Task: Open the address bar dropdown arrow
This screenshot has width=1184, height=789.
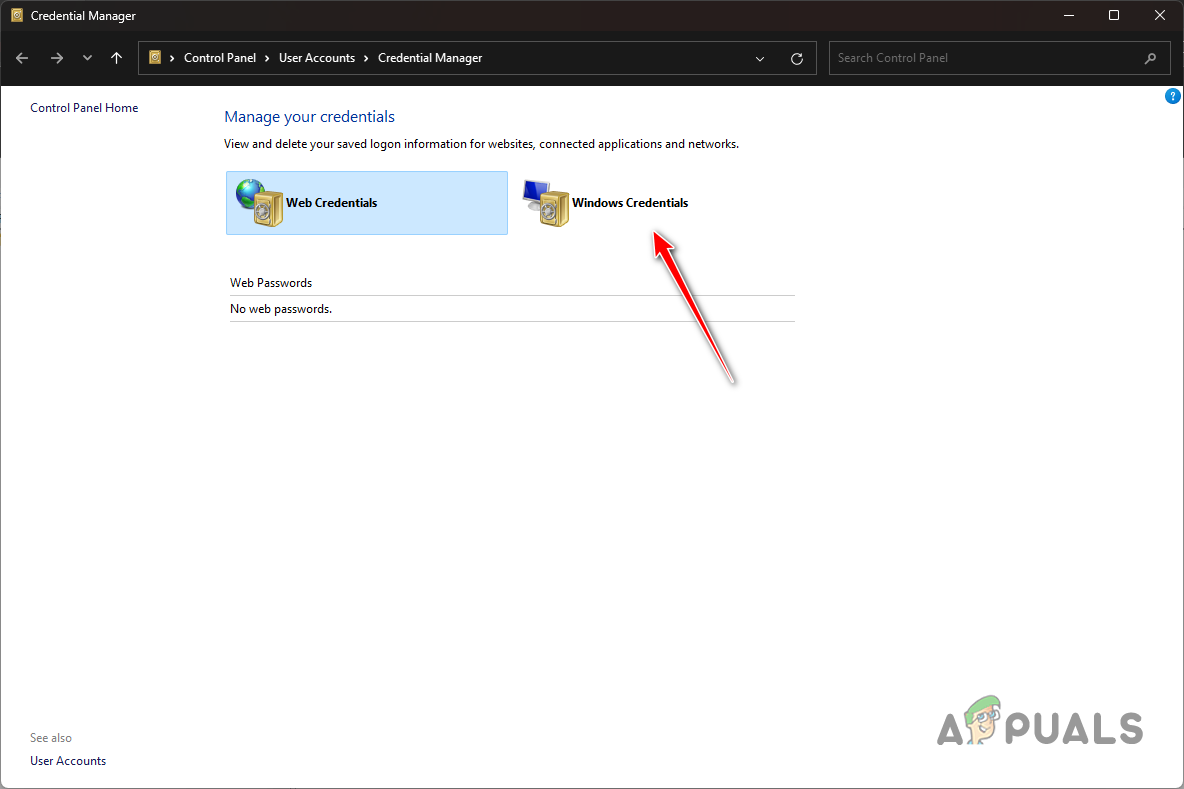Action: (759, 58)
